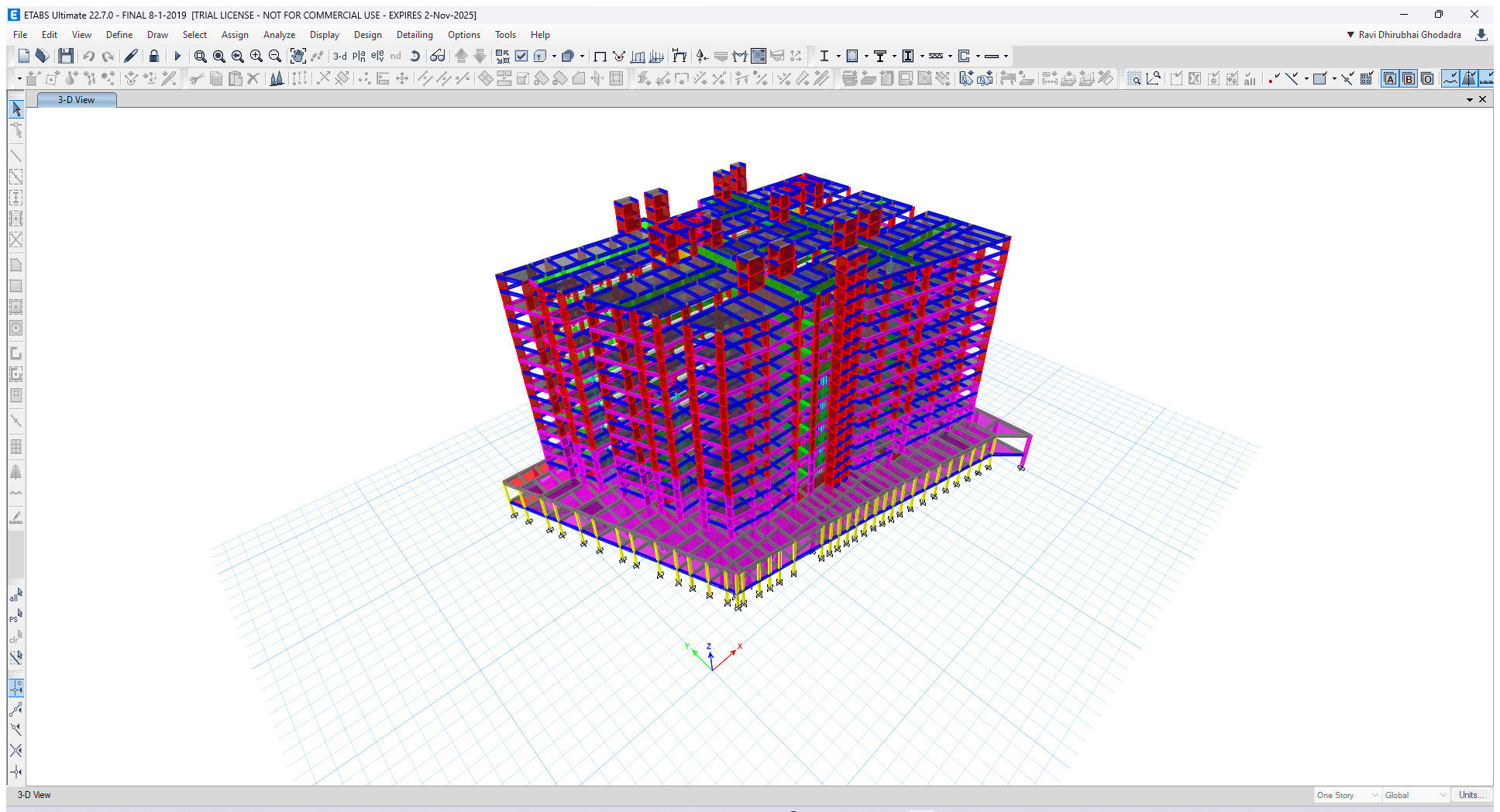Image resolution: width=1500 pixels, height=812 pixels.
Task: Select the Rubber Band Zoom tool
Action: (x=200, y=56)
